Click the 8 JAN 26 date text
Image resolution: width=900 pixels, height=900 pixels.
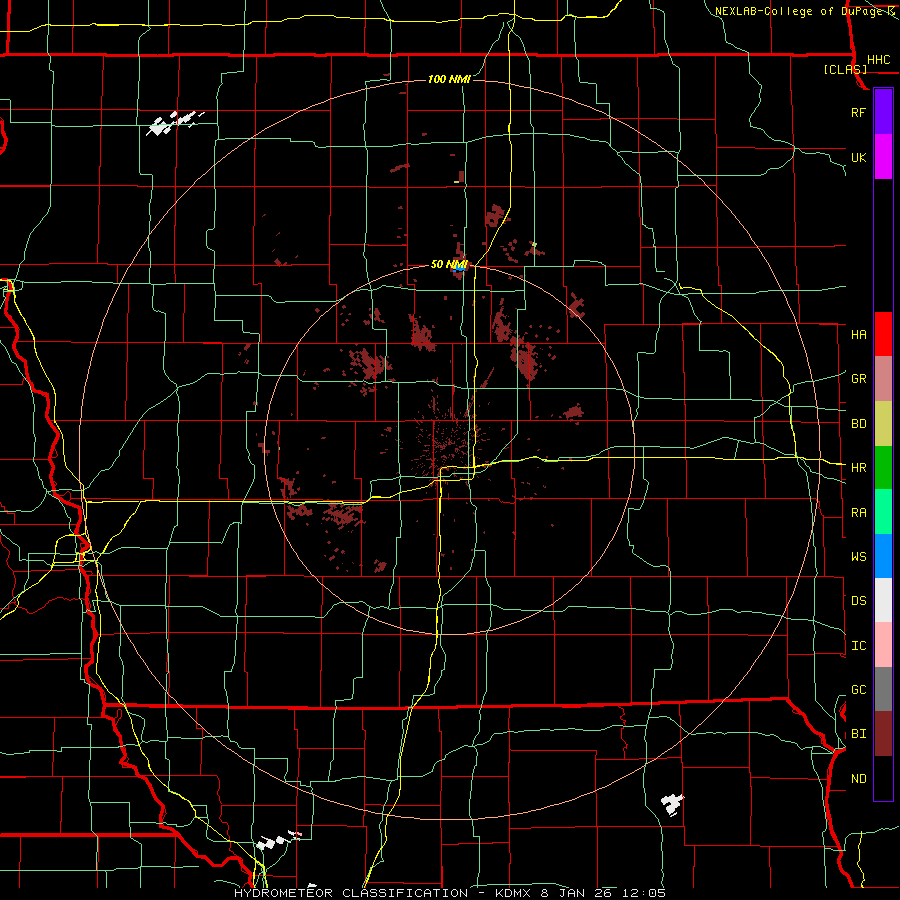click(x=574, y=893)
